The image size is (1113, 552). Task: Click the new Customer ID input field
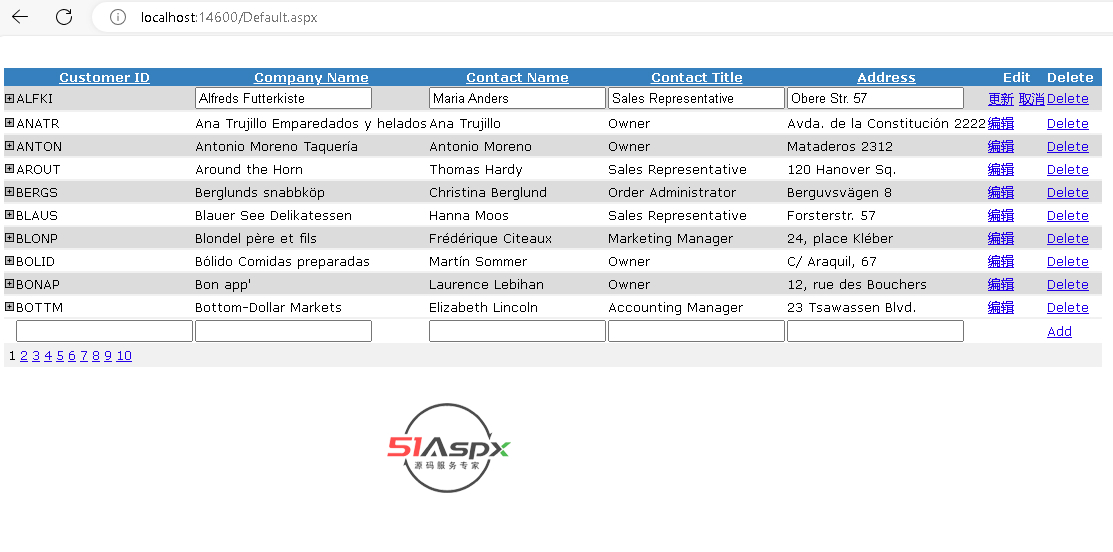(x=104, y=331)
